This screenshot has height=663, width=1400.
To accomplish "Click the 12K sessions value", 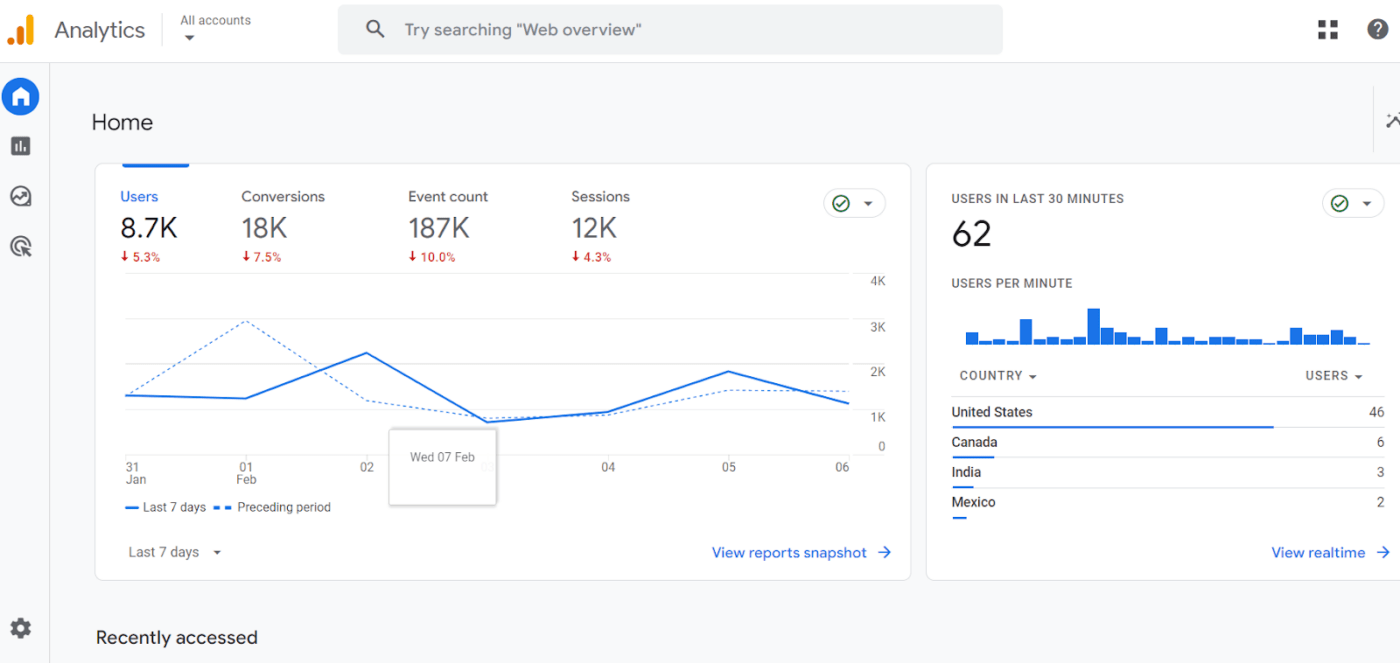I will (x=594, y=229).
